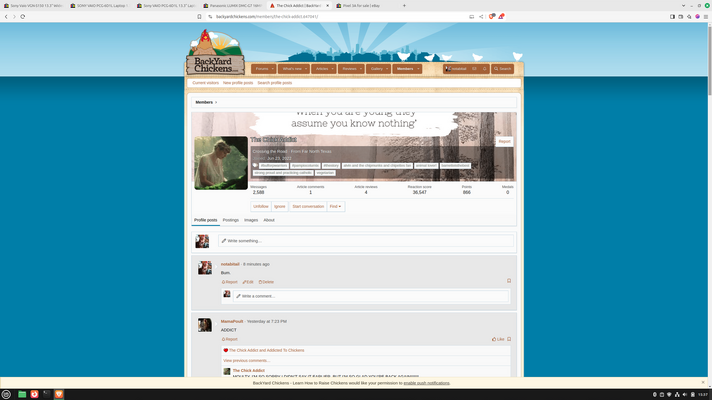The image size is (712, 400).
Task: Switch to the Postings tab
Action: (x=231, y=220)
